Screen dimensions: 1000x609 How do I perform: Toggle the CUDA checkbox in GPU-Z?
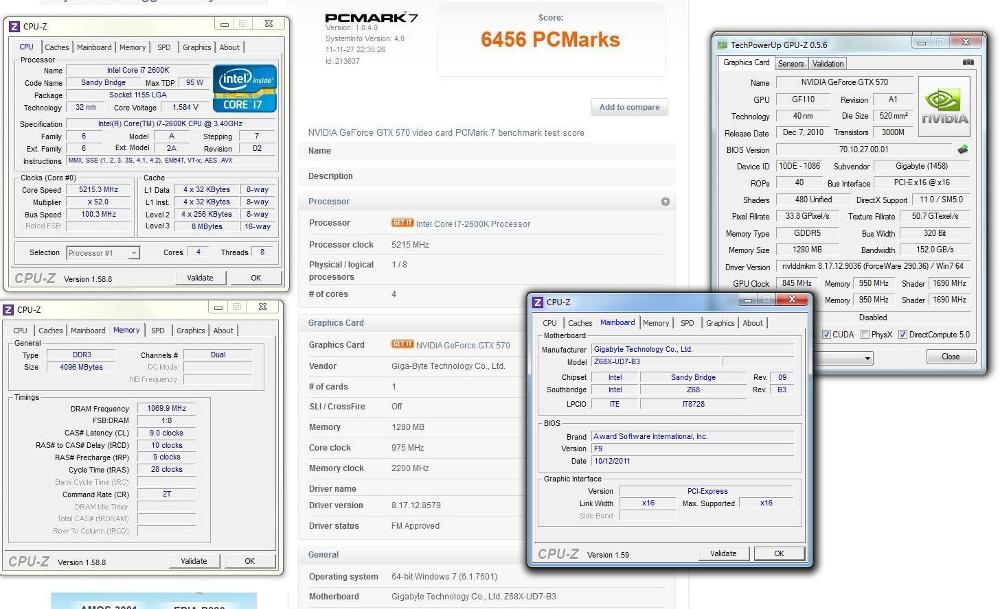826,334
